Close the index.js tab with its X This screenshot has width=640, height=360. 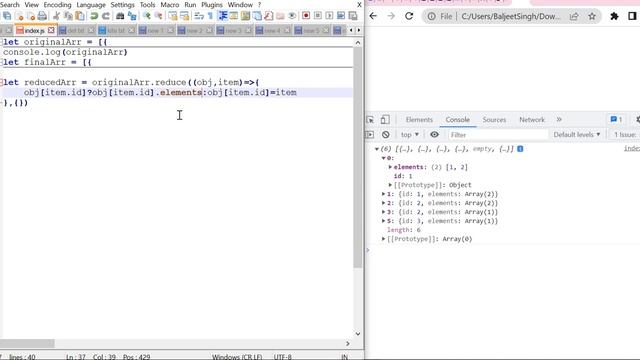click(x=51, y=30)
